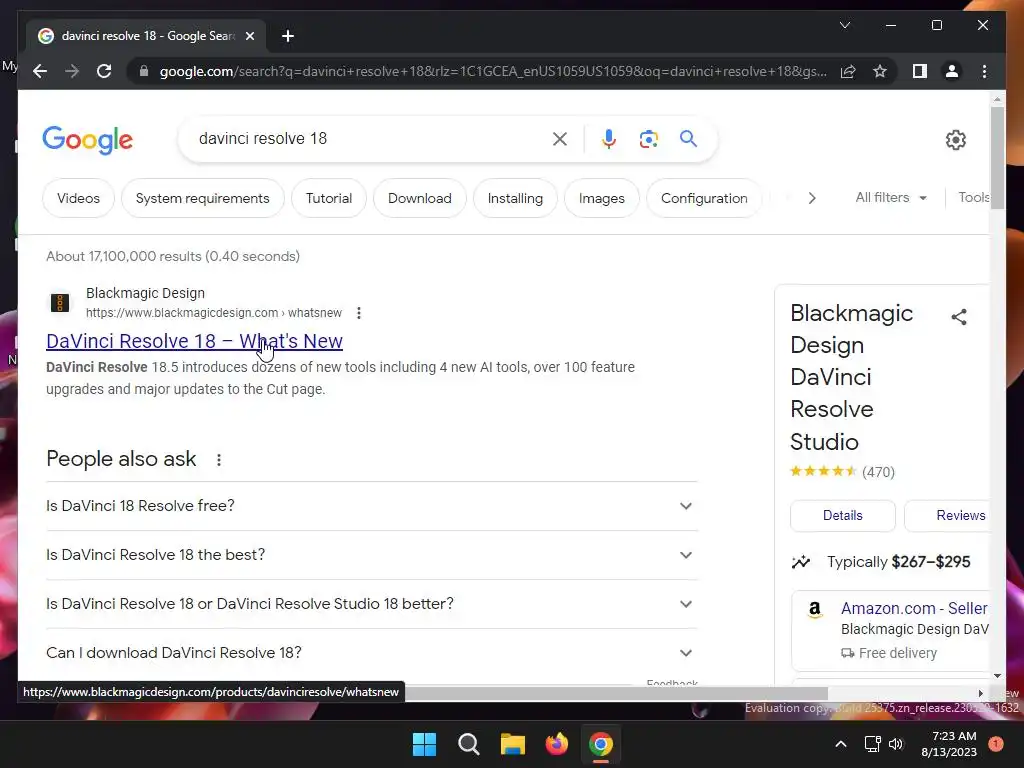Open the Chrome profile avatar icon

[952, 71]
